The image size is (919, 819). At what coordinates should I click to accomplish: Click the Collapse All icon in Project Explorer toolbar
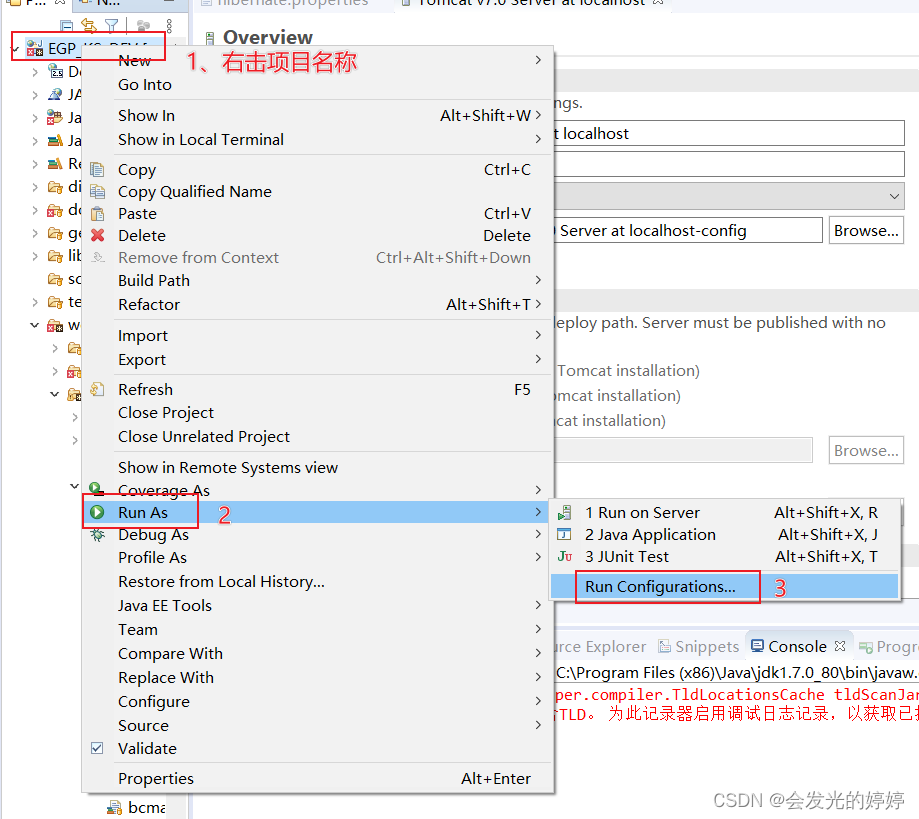65,23
